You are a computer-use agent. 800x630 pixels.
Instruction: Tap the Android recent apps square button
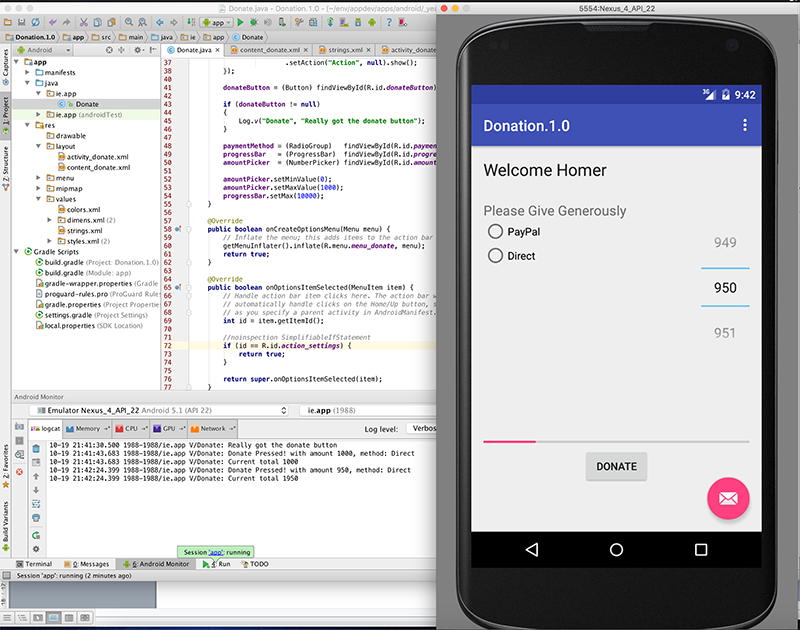click(701, 549)
